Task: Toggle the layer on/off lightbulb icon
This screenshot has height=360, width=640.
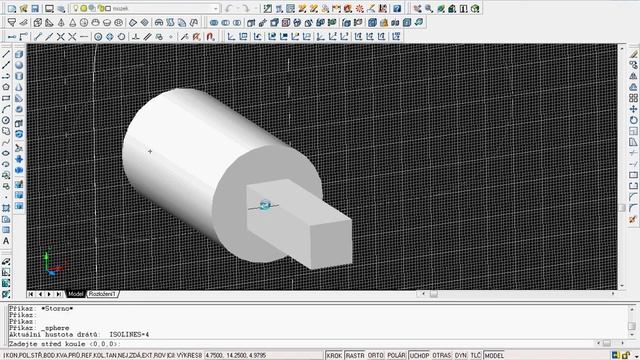Action: tap(76, 8)
